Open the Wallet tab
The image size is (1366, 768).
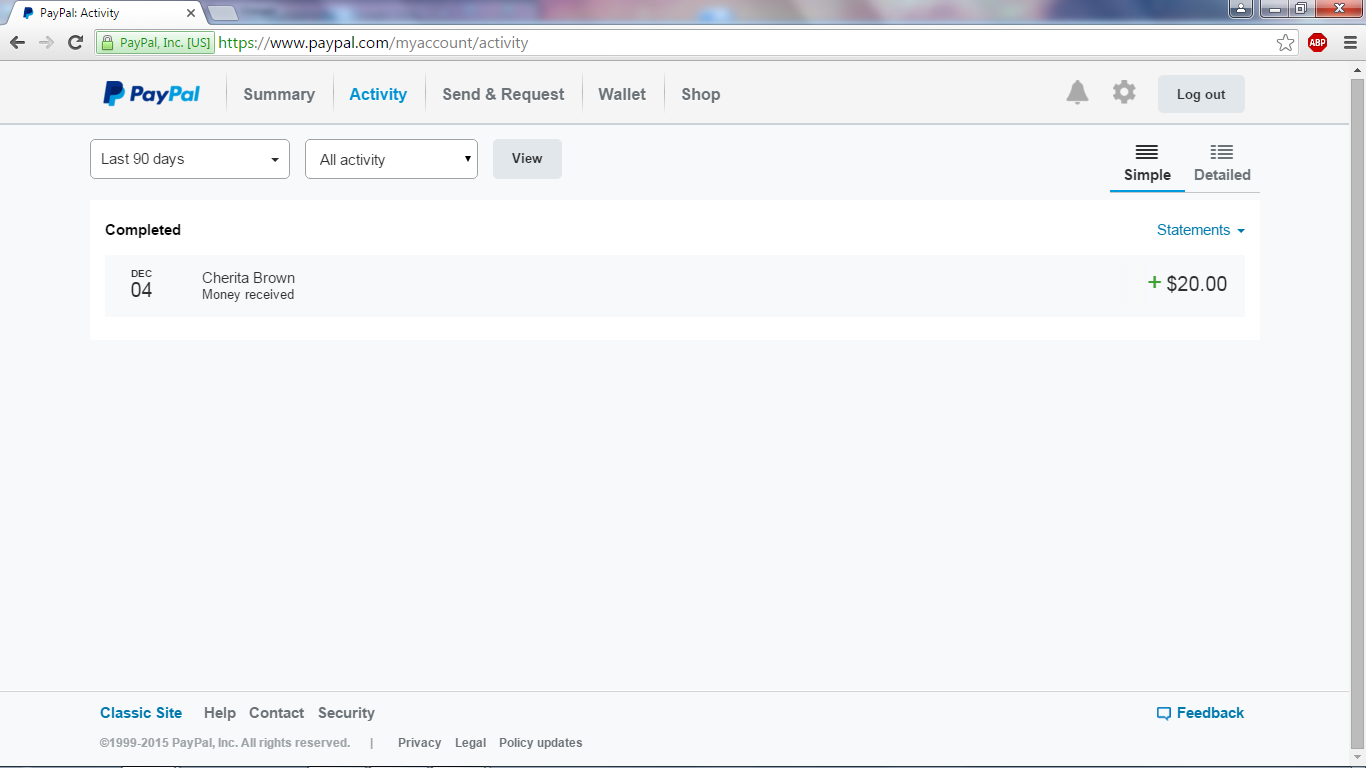pyautogui.click(x=622, y=94)
